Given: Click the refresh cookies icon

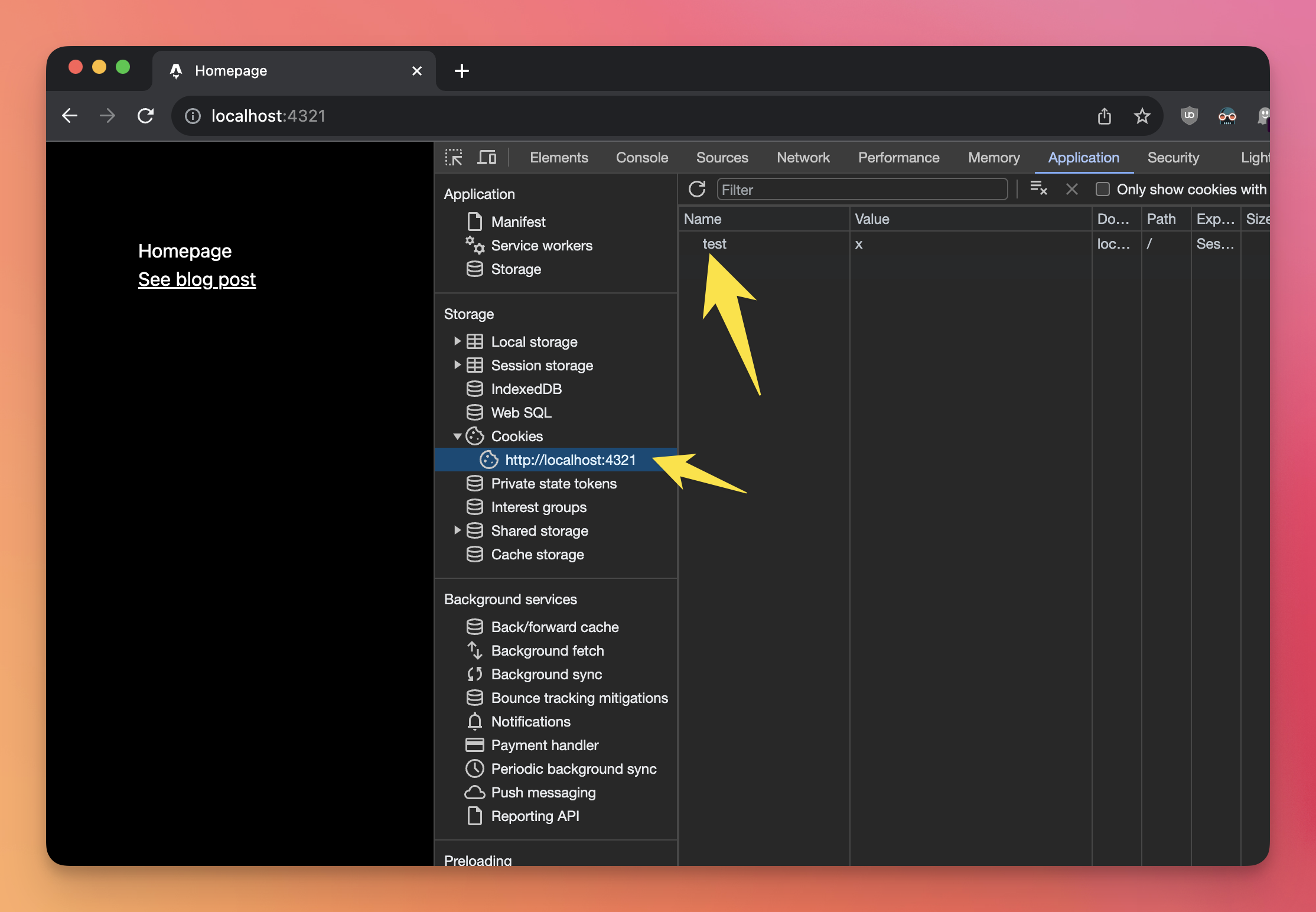Looking at the screenshot, I should coord(697,189).
